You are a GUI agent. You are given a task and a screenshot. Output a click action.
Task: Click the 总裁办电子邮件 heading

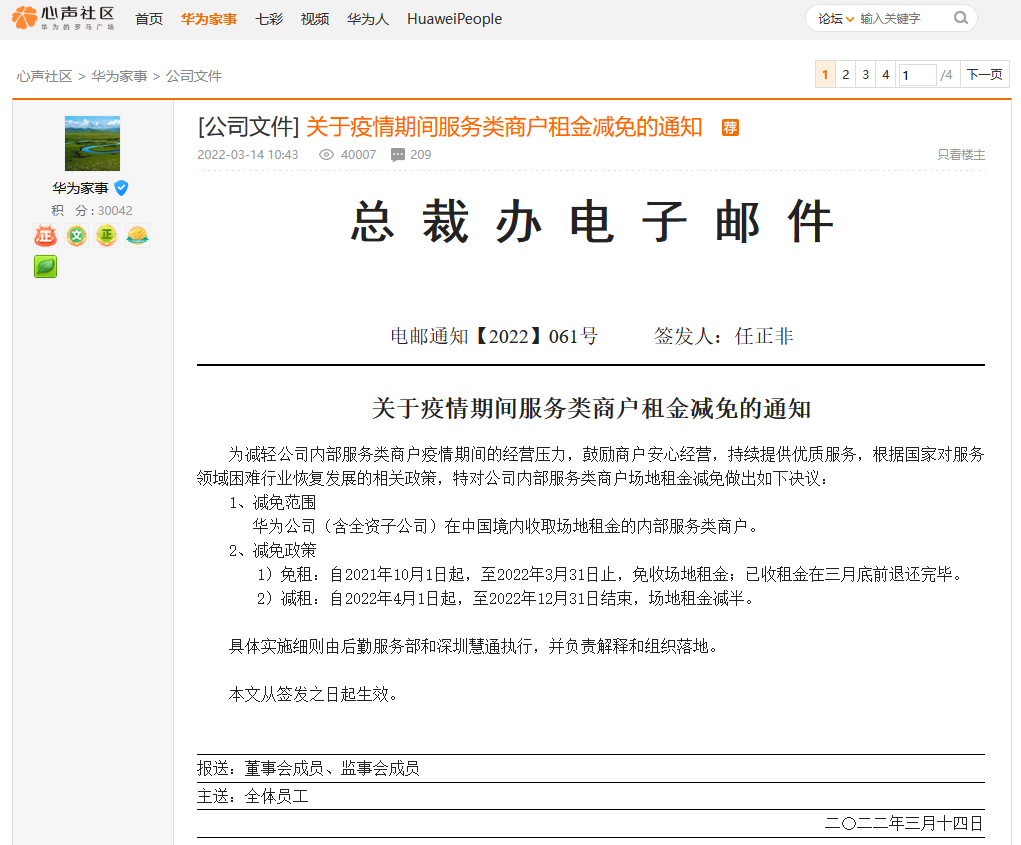(x=591, y=222)
